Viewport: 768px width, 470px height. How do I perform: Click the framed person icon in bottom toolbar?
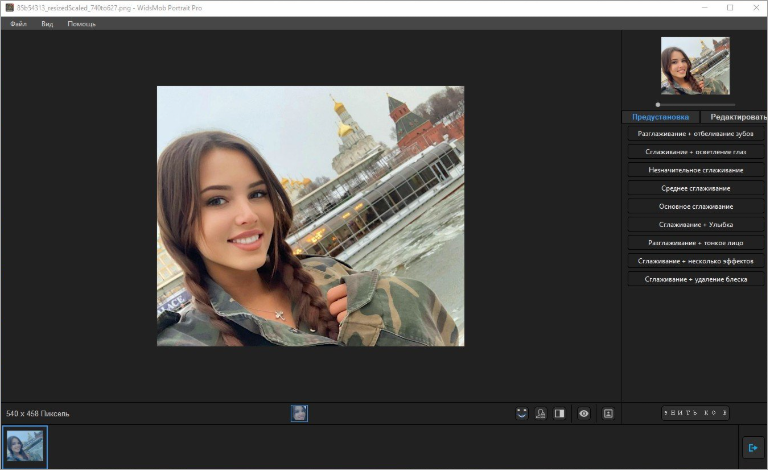[608, 413]
